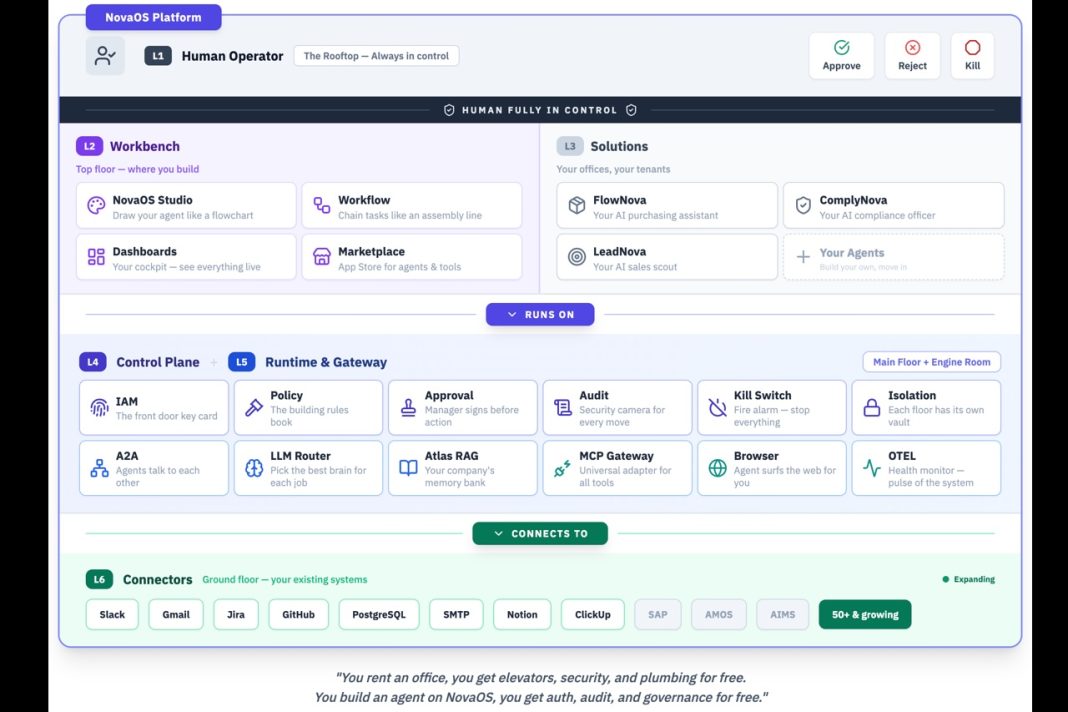Open the Marketplace app store icon
Image resolution: width=1068 pixels, height=712 pixels.
pyautogui.click(x=321, y=256)
